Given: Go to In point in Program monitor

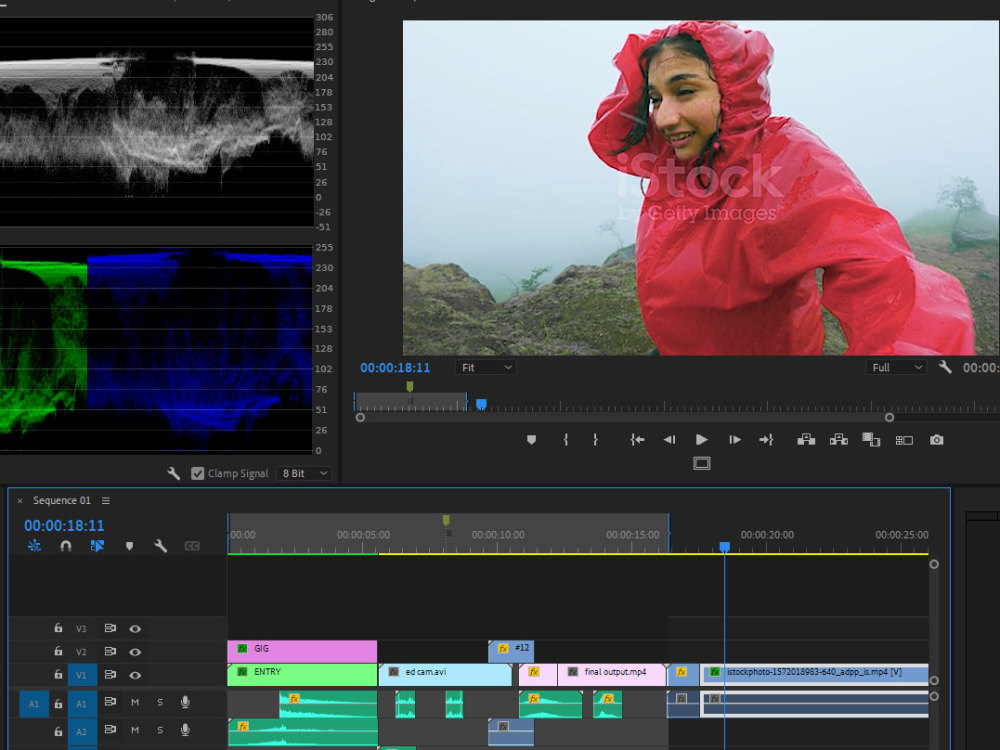Looking at the screenshot, I should (637, 439).
